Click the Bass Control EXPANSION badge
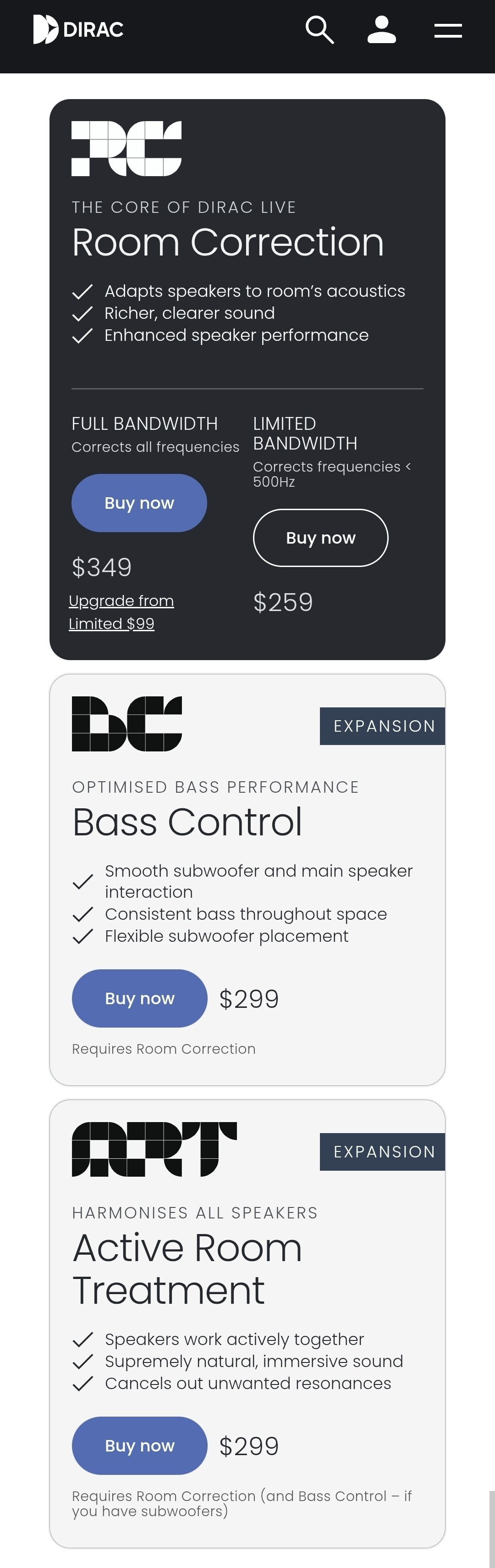Viewport: 495px width, 1568px height. coord(383,726)
